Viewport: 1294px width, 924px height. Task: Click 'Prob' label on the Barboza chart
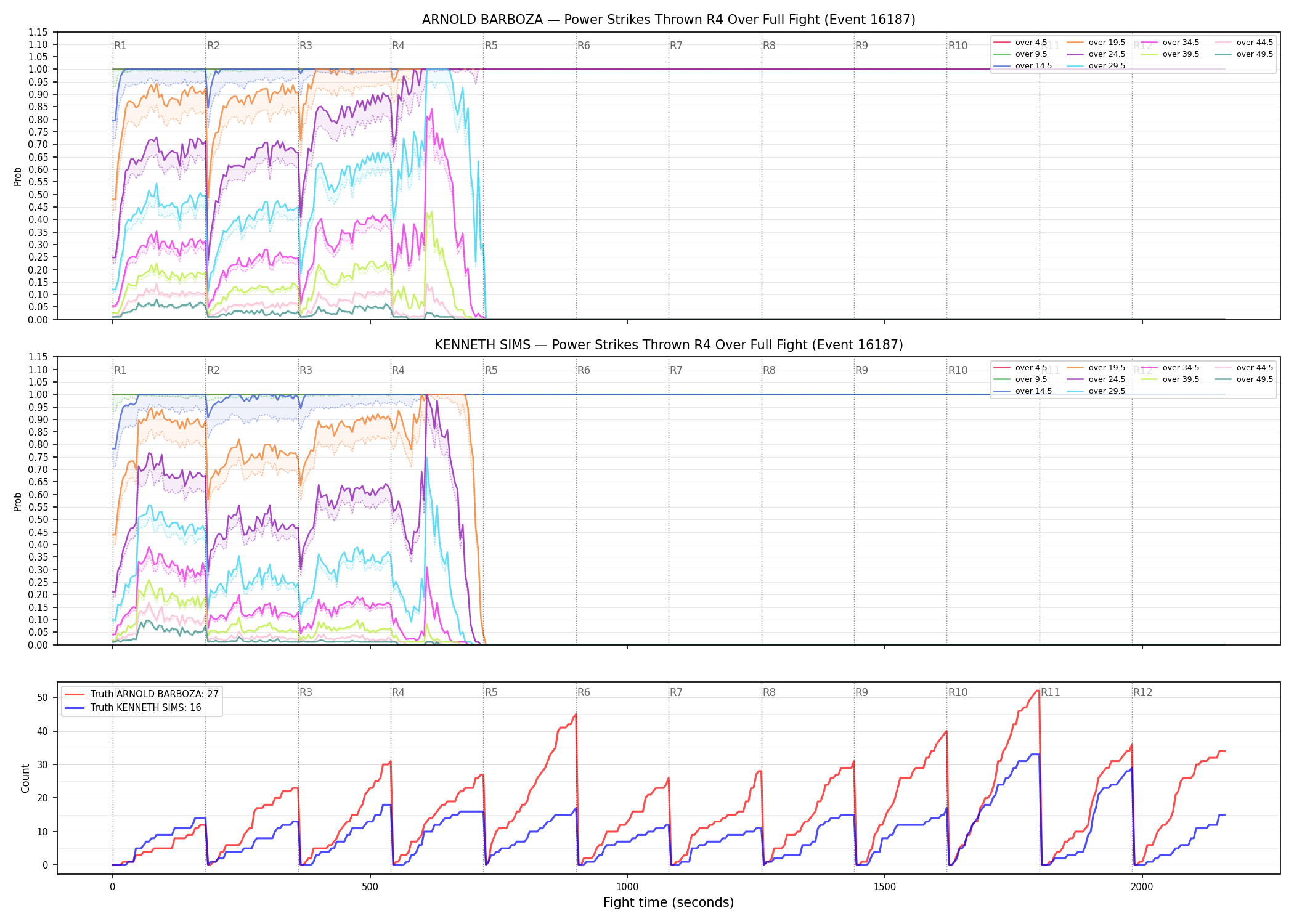coord(18,176)
